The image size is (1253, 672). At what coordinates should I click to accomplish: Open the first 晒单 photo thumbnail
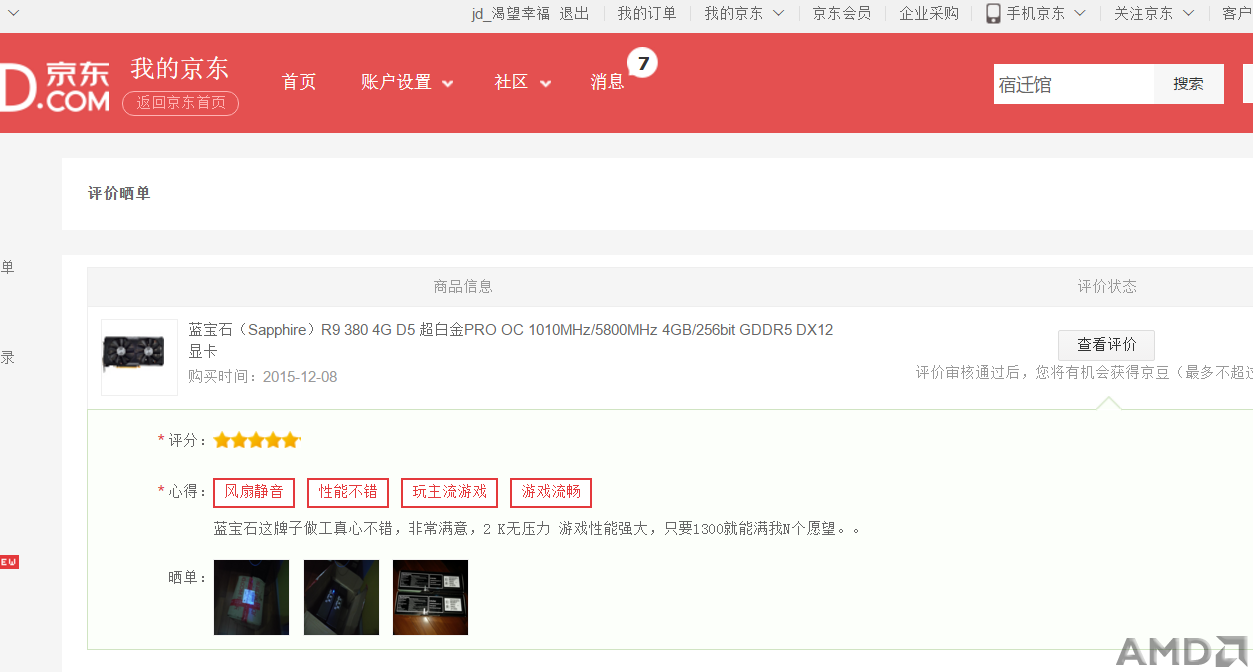(251, 597)
